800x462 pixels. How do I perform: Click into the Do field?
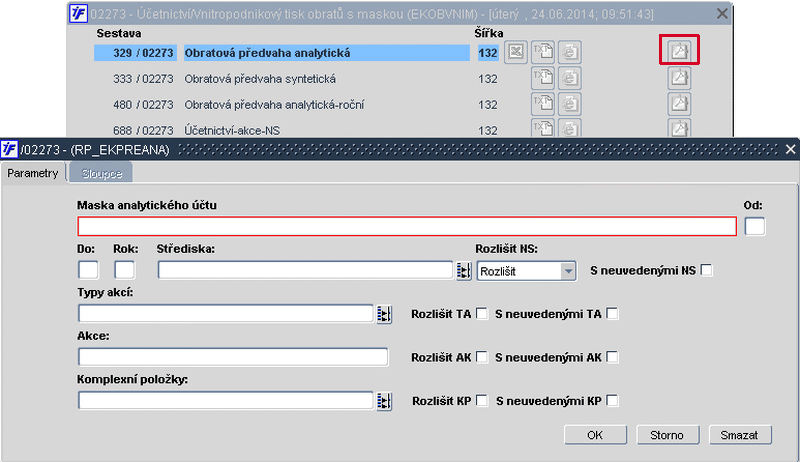pyautogui.click(x=88, y=270)
